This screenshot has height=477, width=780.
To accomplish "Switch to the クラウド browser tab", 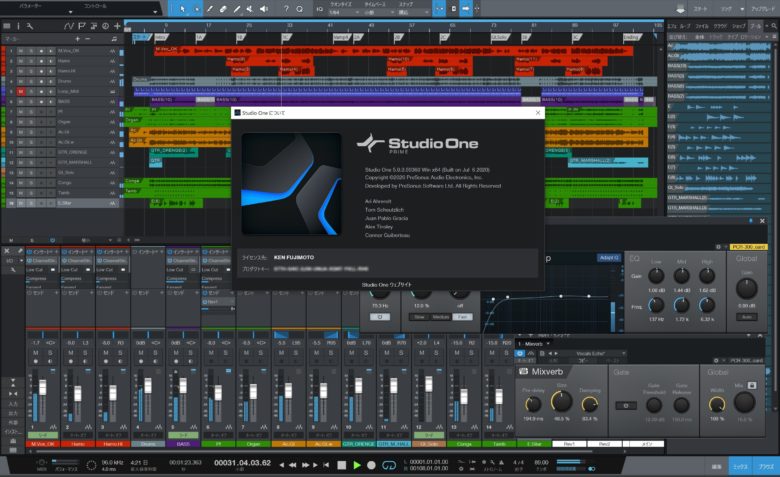I will tap(720, 26).
